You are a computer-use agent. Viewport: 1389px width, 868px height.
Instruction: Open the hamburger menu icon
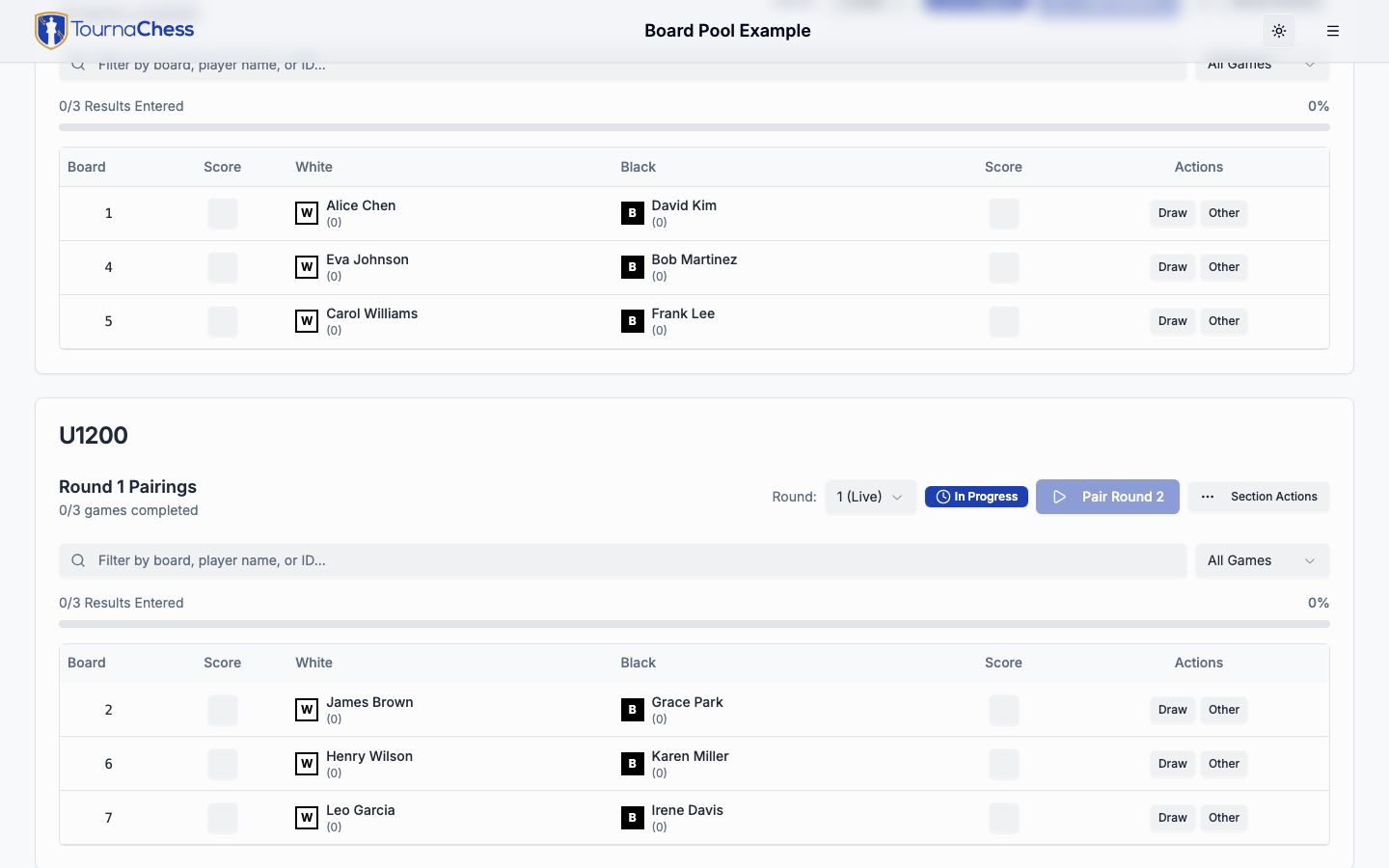(1333, 31)
